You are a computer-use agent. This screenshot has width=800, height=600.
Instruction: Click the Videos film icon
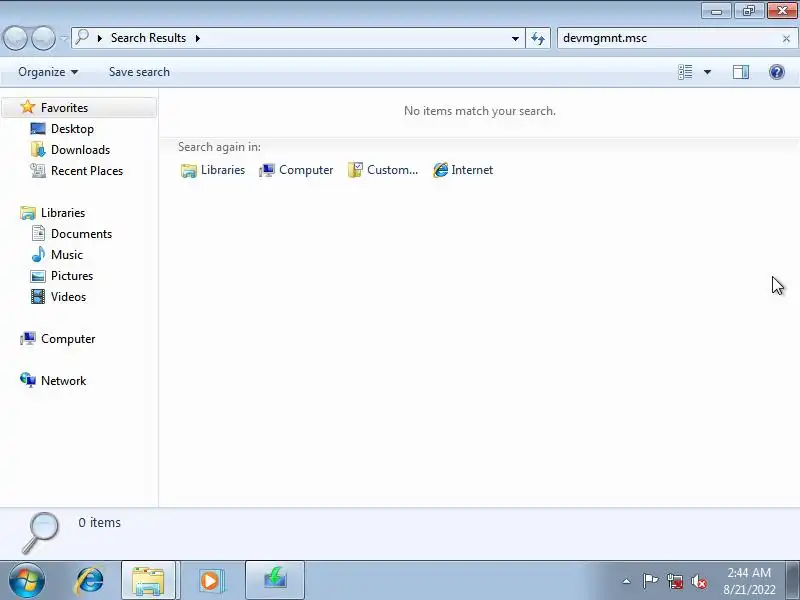(38, 296)
